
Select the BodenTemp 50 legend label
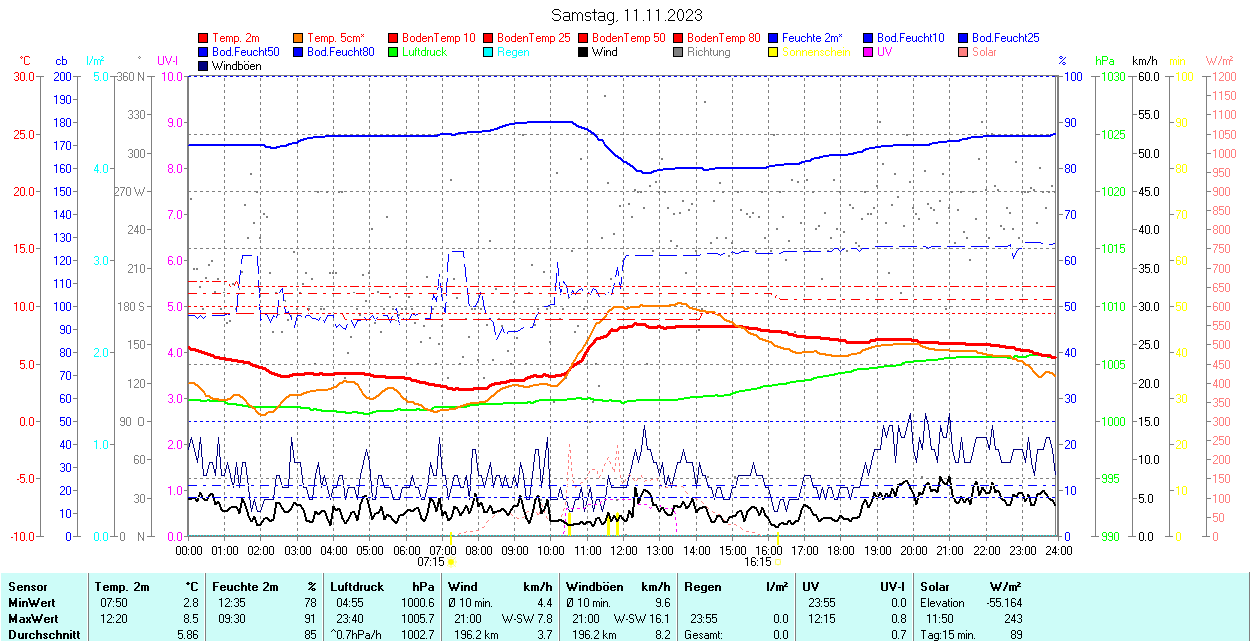point(628,38)
